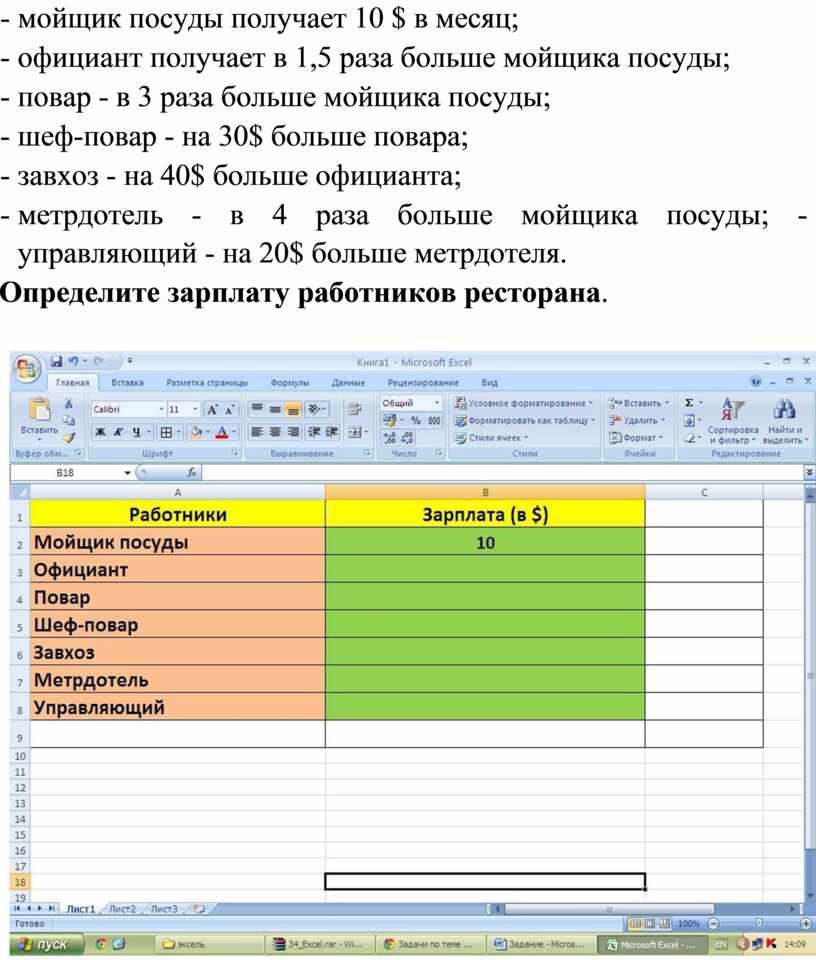
Task: Switch to Разметка страницы tab
Action: 207,382
